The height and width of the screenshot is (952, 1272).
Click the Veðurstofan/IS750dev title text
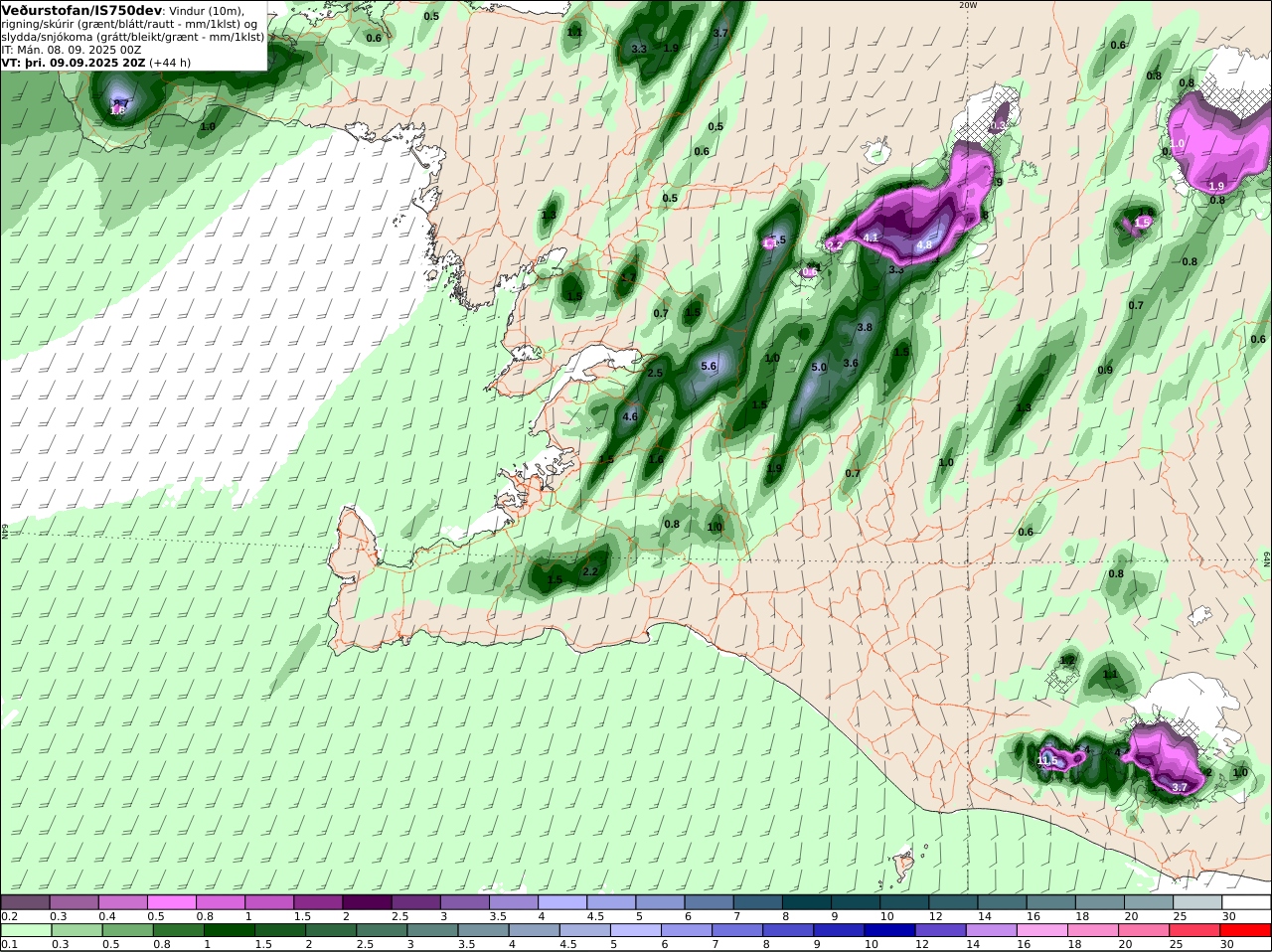coord(81,10)
